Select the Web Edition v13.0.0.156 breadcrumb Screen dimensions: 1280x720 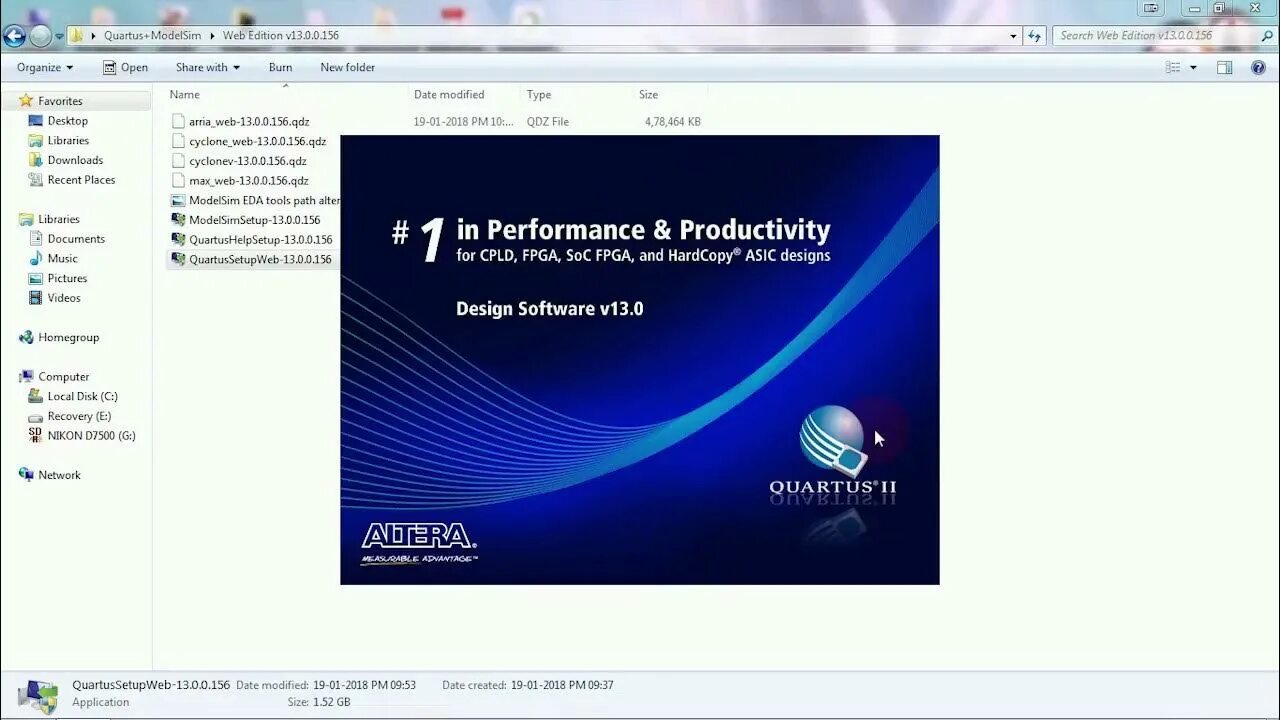pyautogui.click(x=280, y=35)
